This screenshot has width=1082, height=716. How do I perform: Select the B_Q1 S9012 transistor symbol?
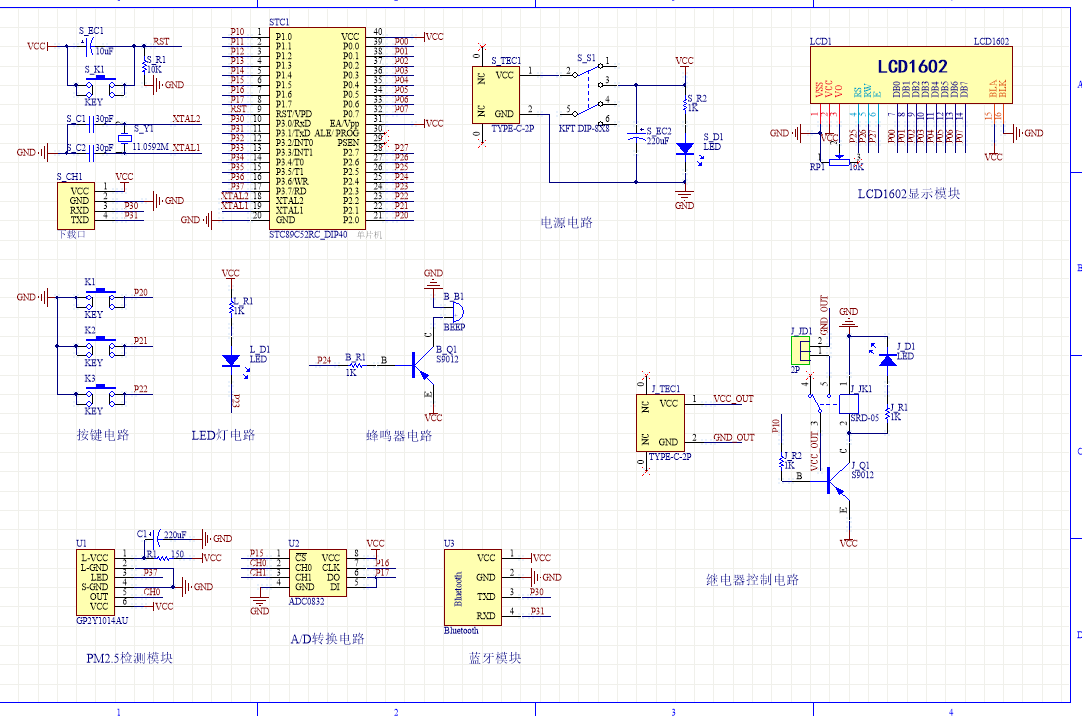click(422, 366)
